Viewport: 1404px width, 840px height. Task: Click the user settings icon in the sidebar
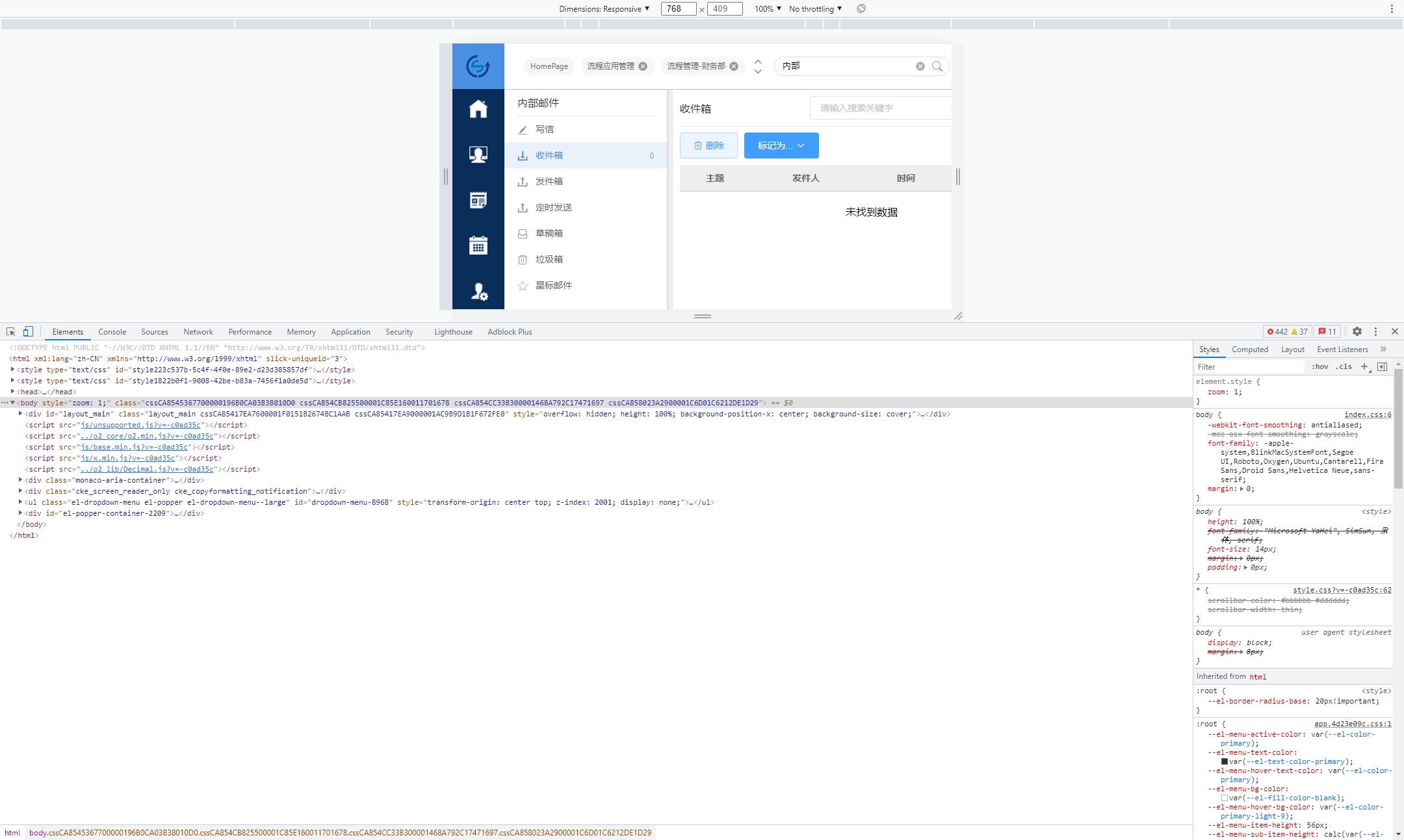point(478,292)
